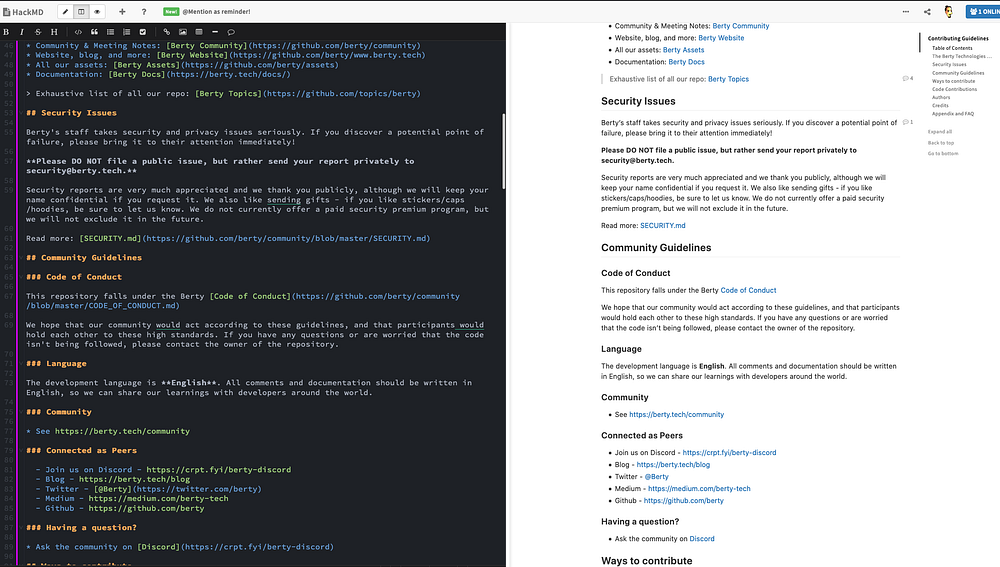Insert a Heading using the H icon

[54, 32]
